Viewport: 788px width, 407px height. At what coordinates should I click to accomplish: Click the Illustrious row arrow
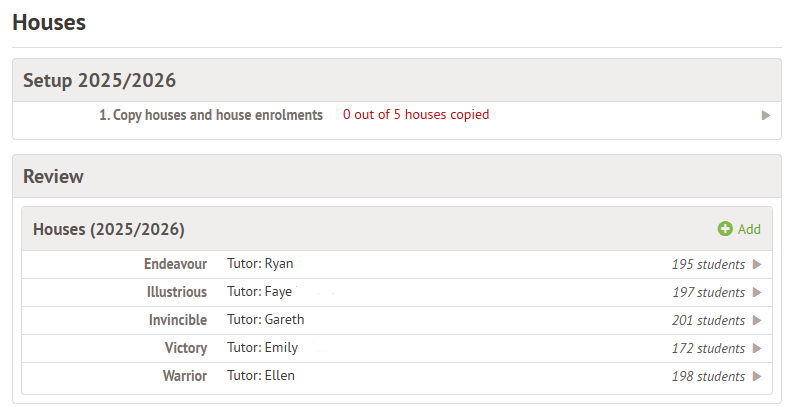coord(757,293)
